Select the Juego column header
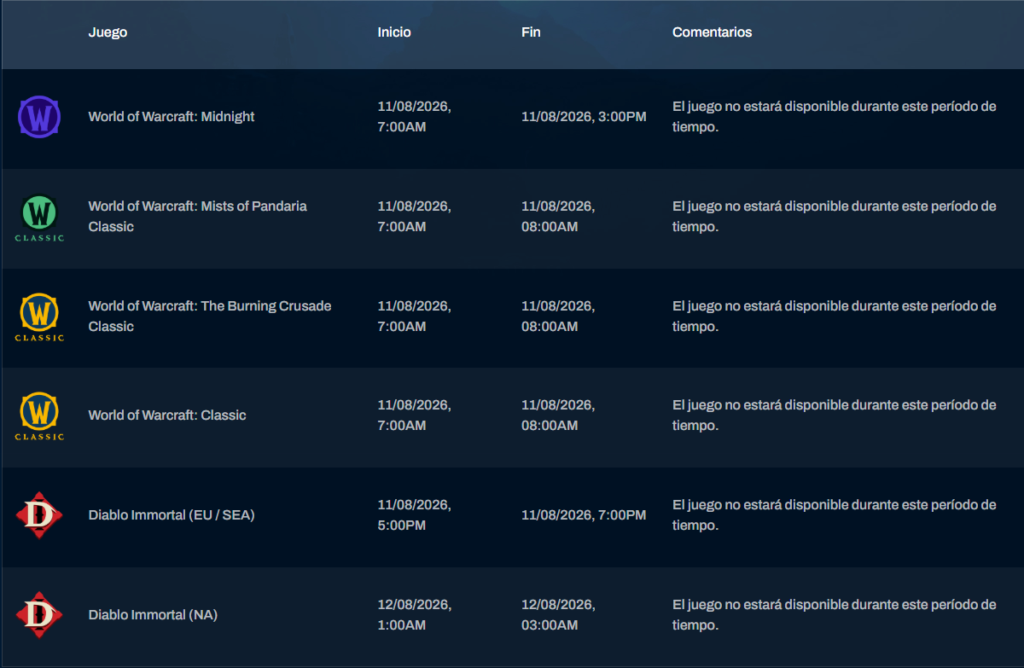The width and height of the screenshot is (1024, 668). click(x=108, y=32)
